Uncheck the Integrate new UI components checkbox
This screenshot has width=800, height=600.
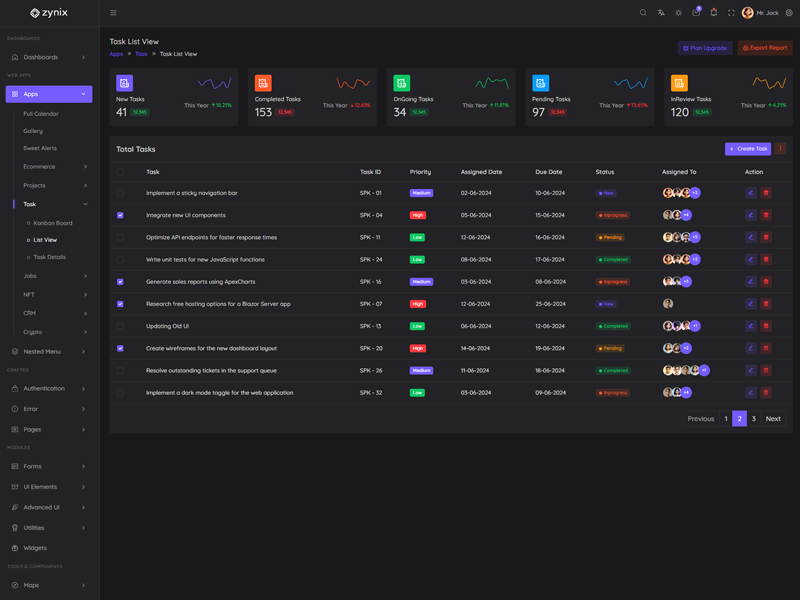pos(121,215)
